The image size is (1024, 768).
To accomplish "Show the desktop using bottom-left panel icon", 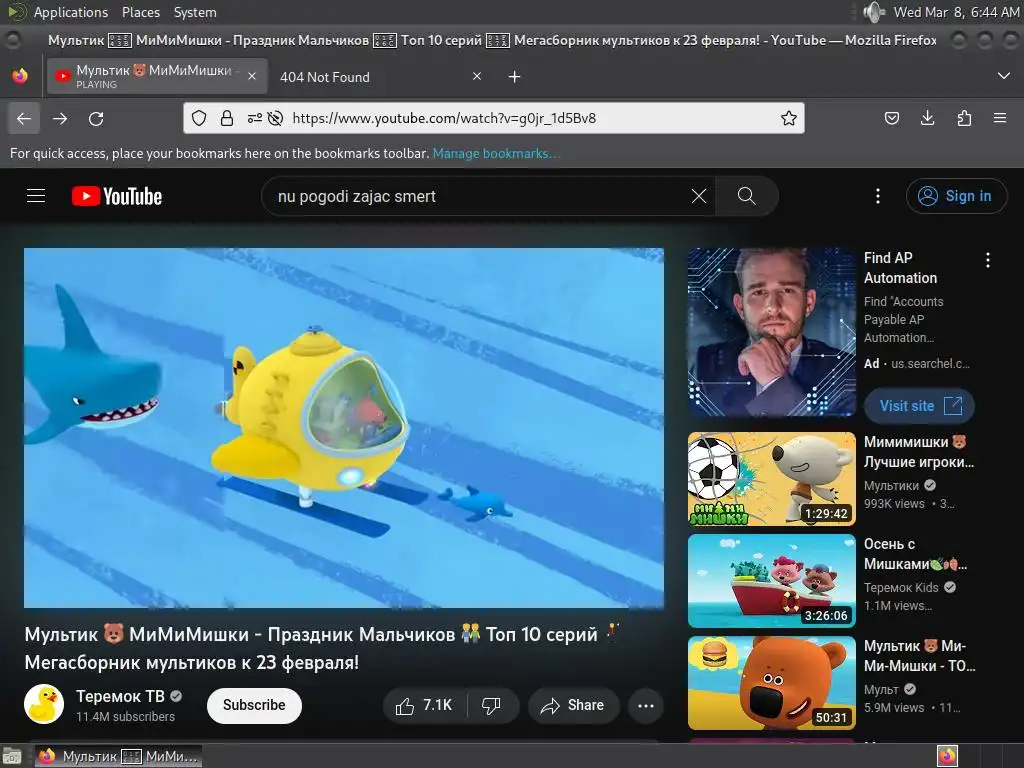I will point(12,756).
